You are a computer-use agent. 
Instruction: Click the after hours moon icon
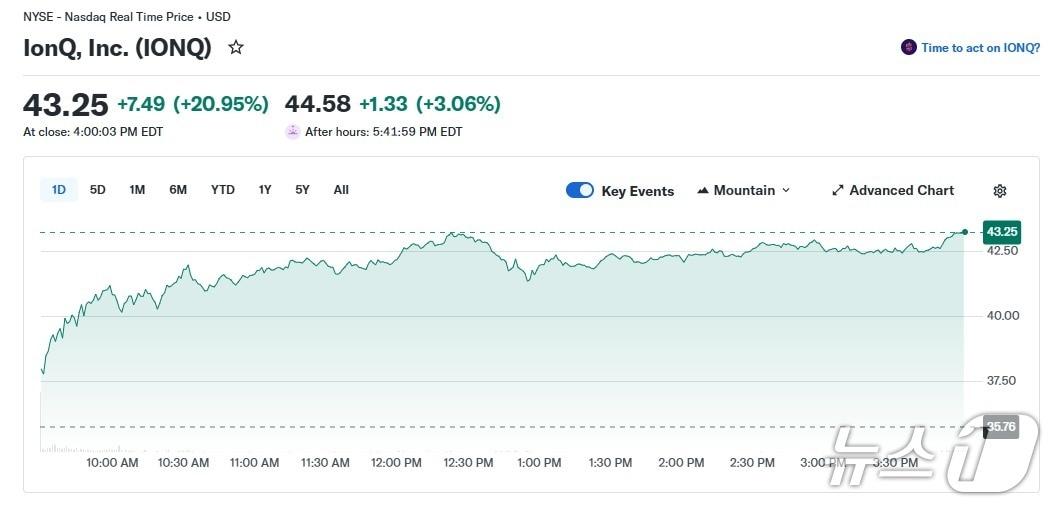click(292, 131)
